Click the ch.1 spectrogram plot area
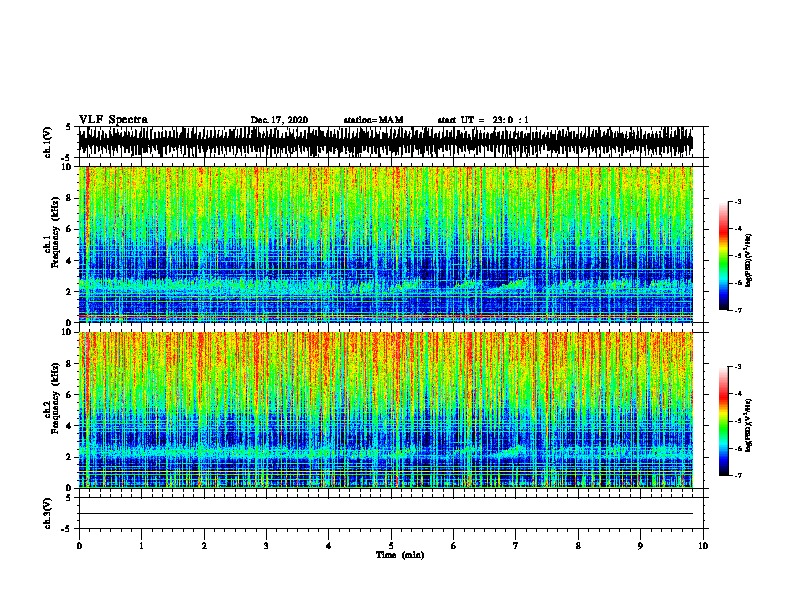 [385, 244]
